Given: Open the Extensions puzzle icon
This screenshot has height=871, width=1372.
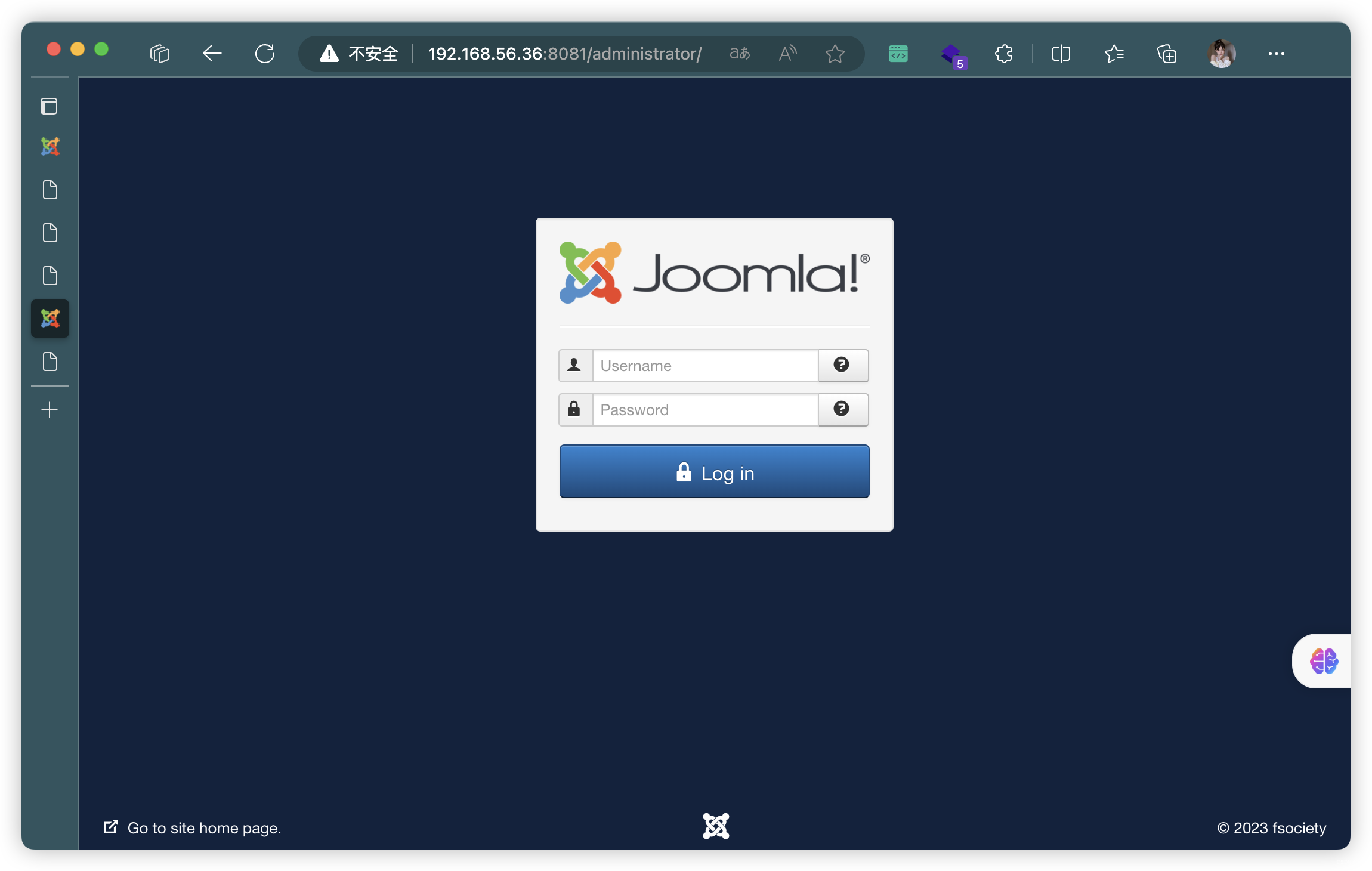Looking at the screenshot, I should (1003, 54).
